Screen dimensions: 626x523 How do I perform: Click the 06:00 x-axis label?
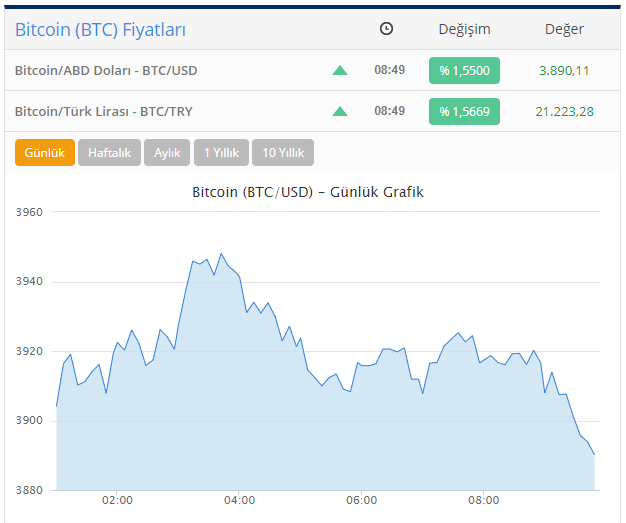361,500
